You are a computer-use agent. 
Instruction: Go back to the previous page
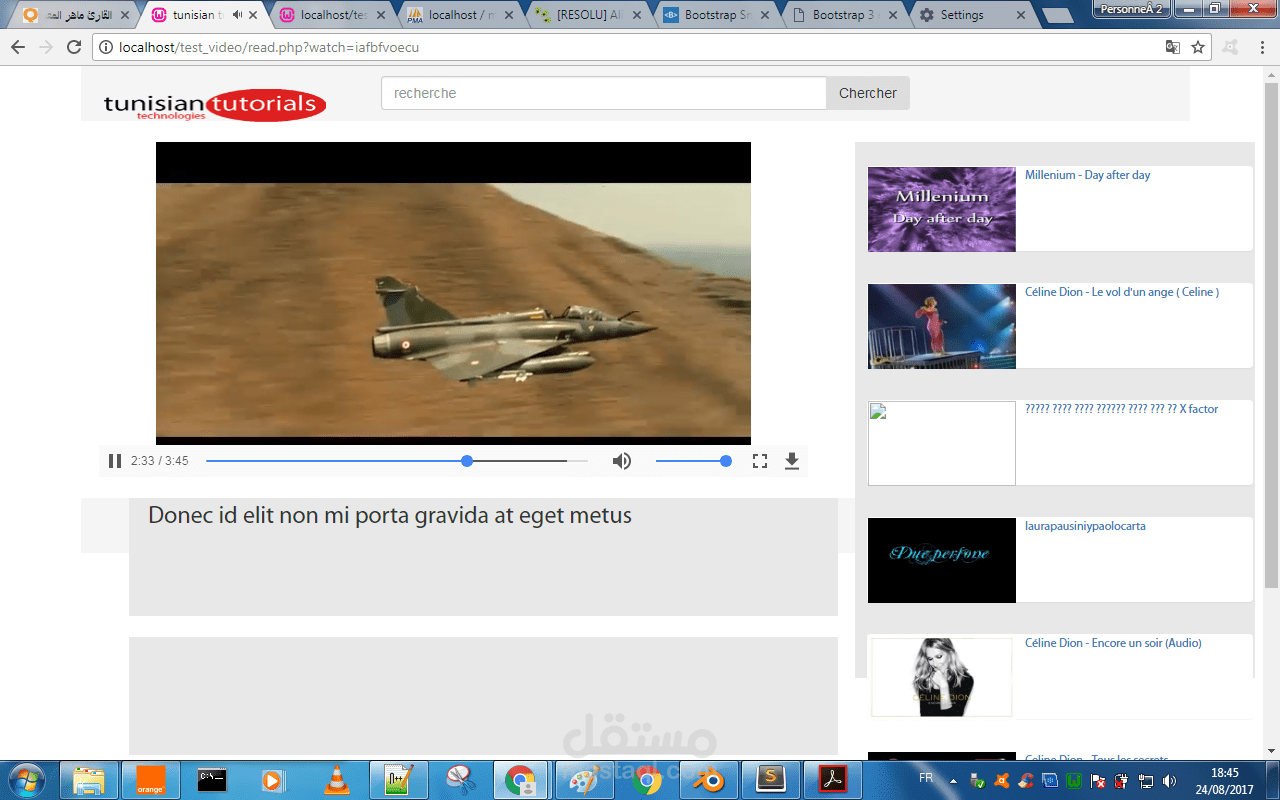[19, 47]
